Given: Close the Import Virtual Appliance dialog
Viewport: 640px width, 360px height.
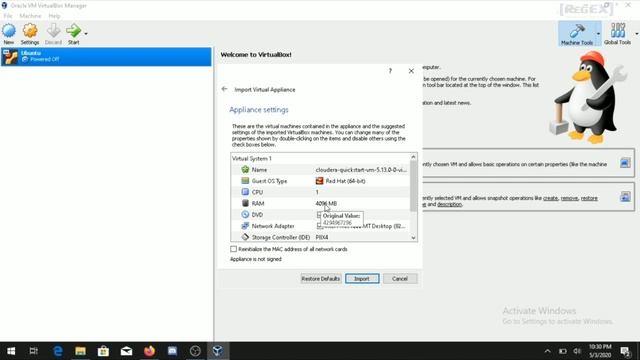Looking at the screenshot, I should (x=411, y=71).
